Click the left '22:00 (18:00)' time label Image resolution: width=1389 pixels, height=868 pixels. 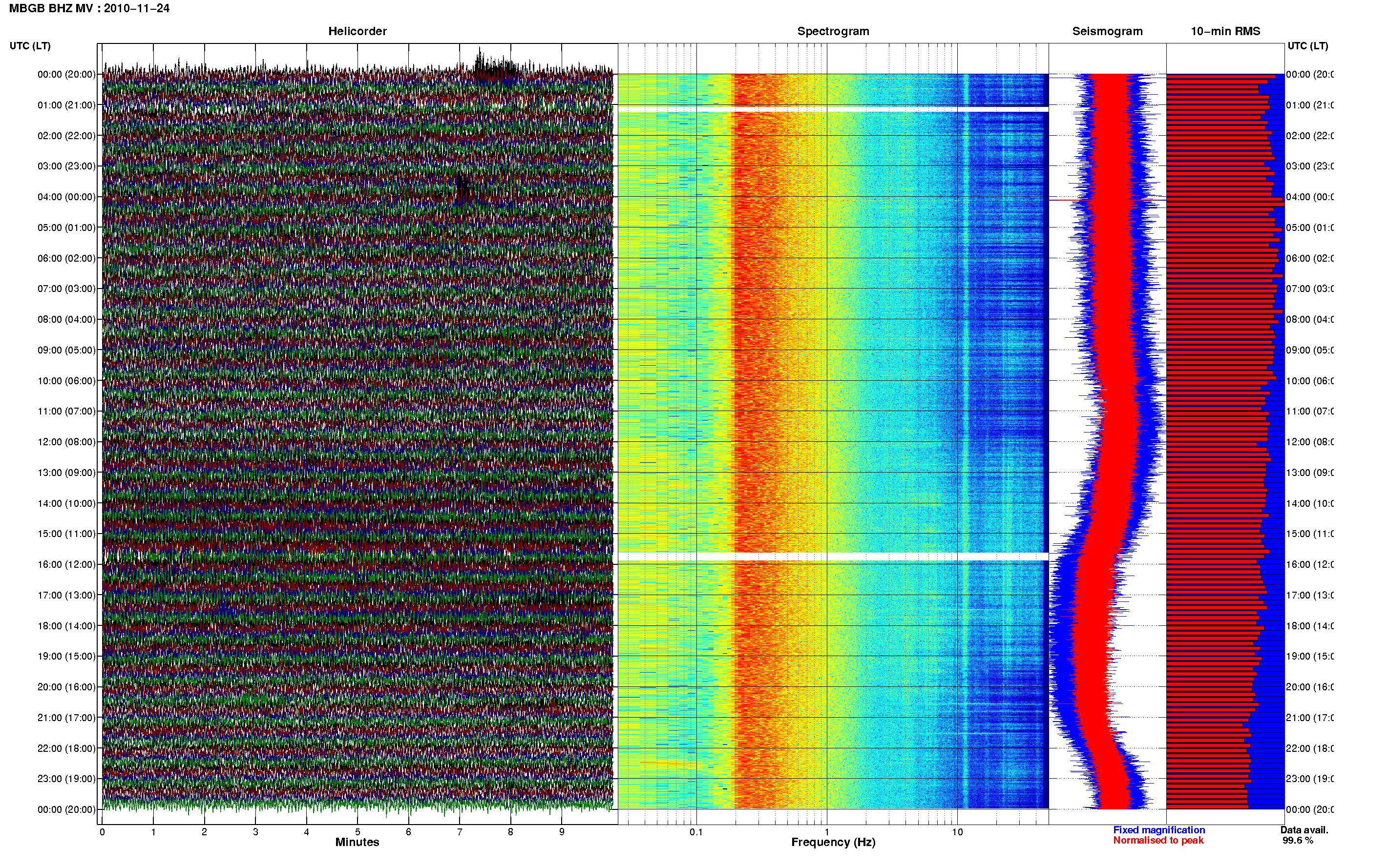[x=66, y=748]
